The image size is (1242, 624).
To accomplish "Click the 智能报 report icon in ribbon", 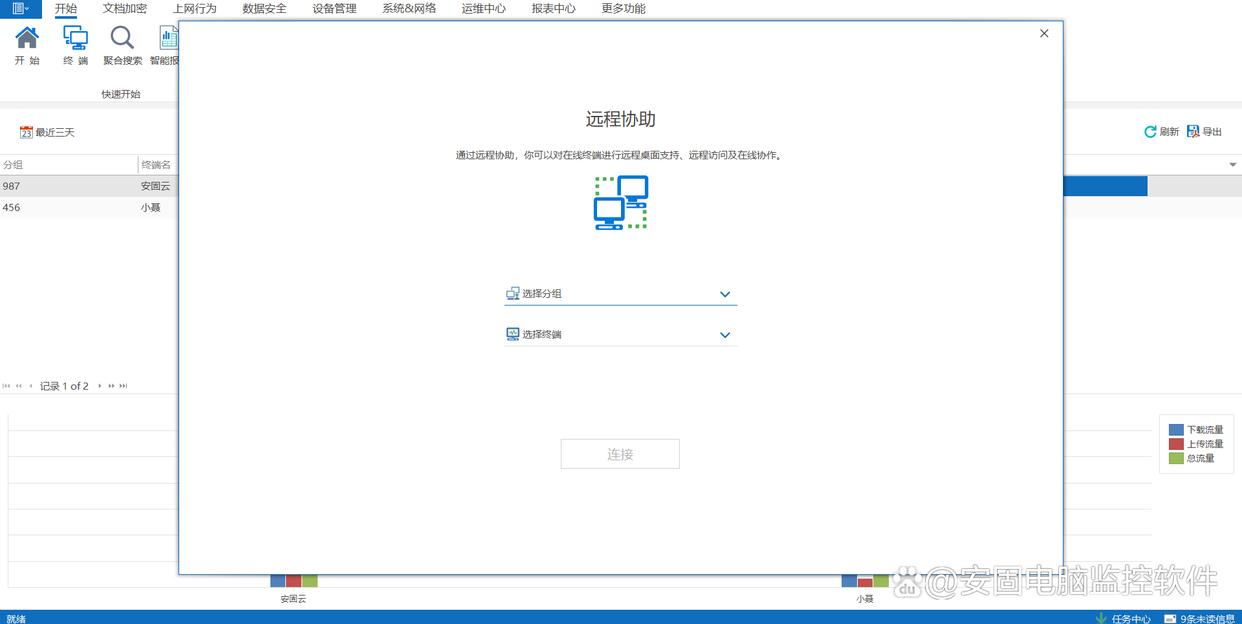I will point(168,38).
